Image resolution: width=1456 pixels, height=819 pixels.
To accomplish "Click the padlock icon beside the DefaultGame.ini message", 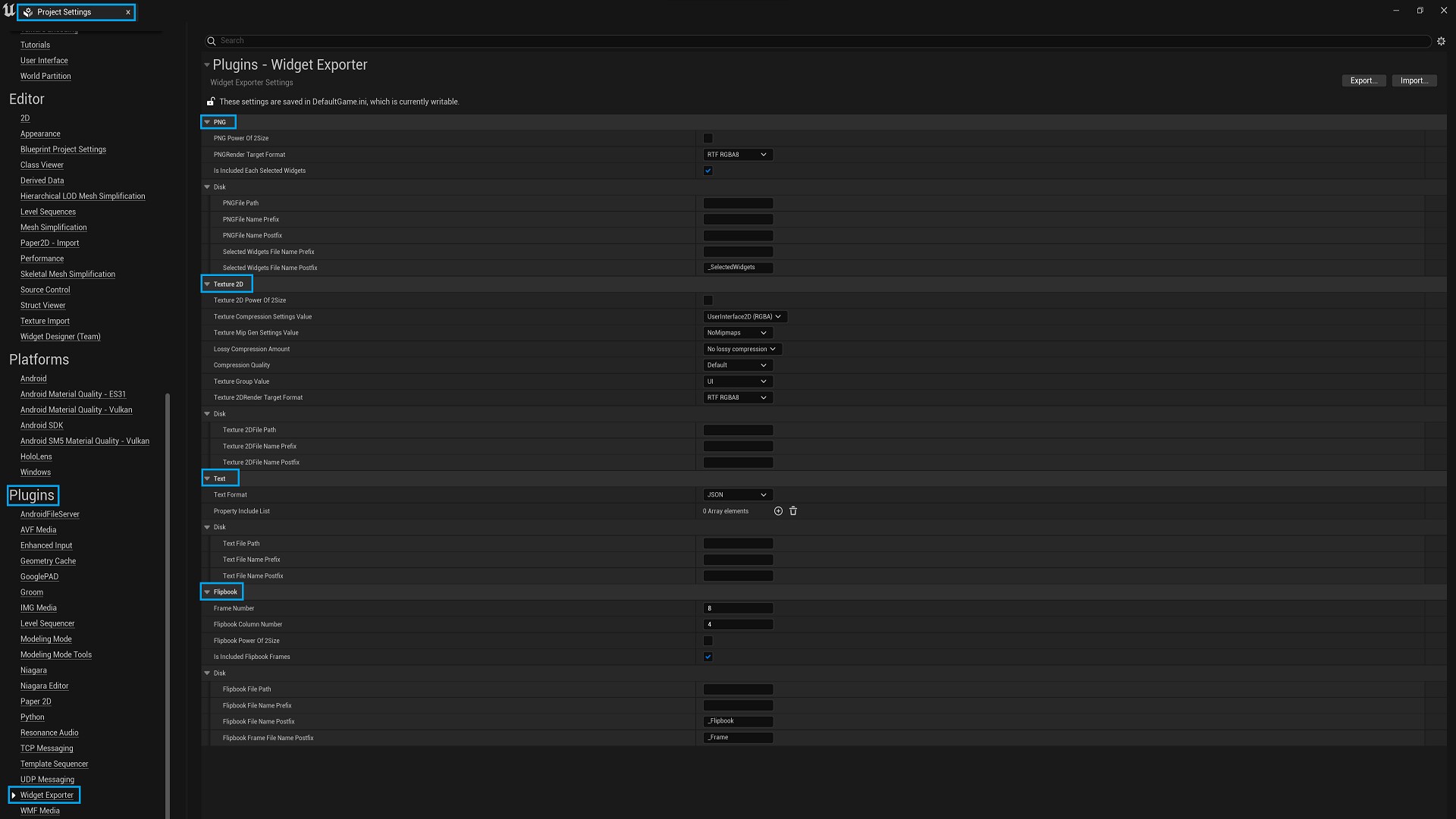I will click(x=210, y=101).
